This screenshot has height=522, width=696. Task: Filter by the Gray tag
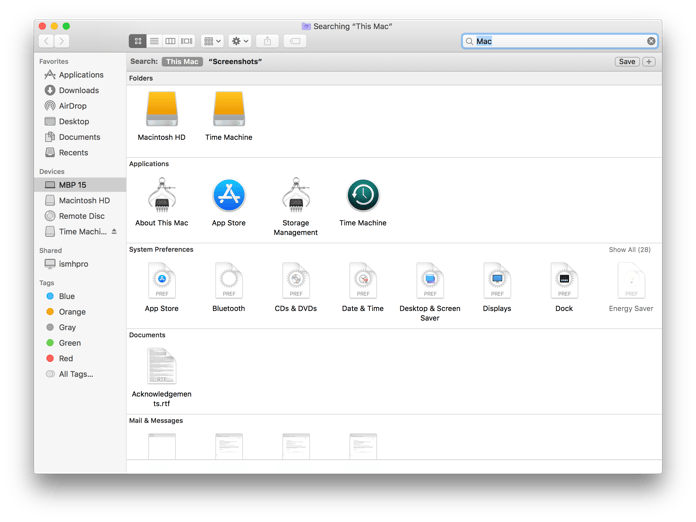pos(80,327)
